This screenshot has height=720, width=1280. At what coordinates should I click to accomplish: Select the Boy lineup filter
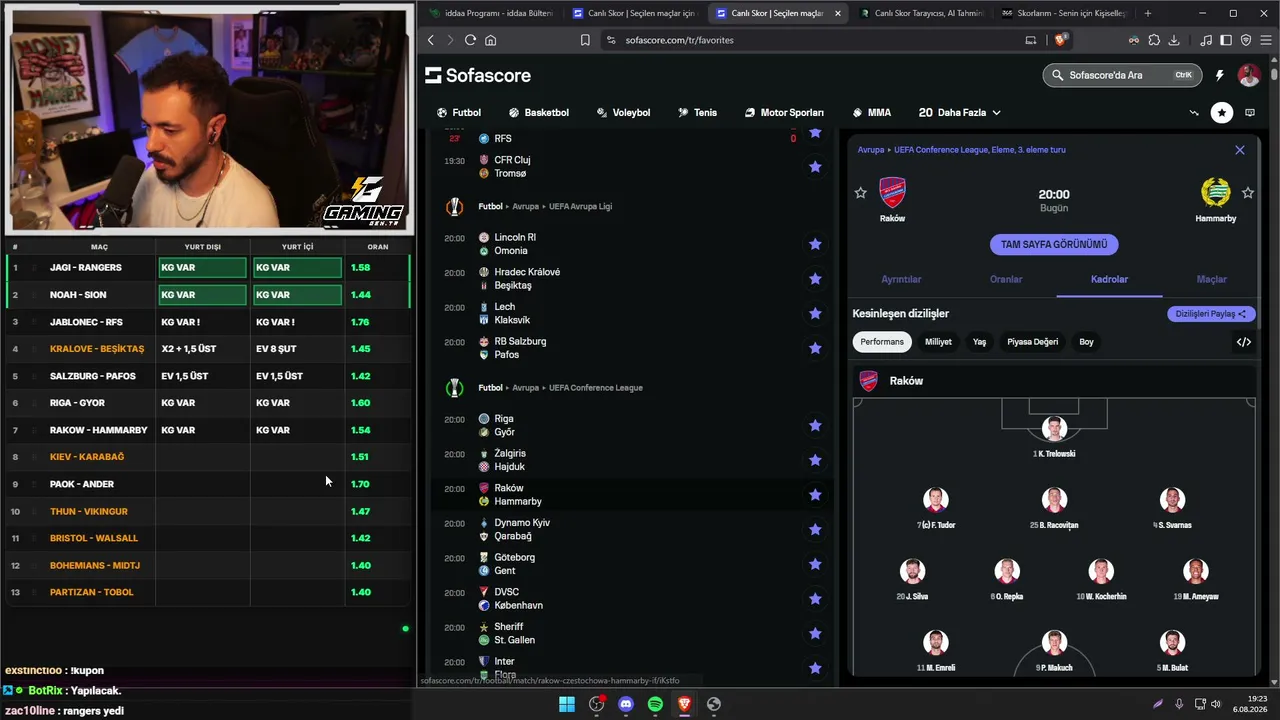coord(1086,342)
